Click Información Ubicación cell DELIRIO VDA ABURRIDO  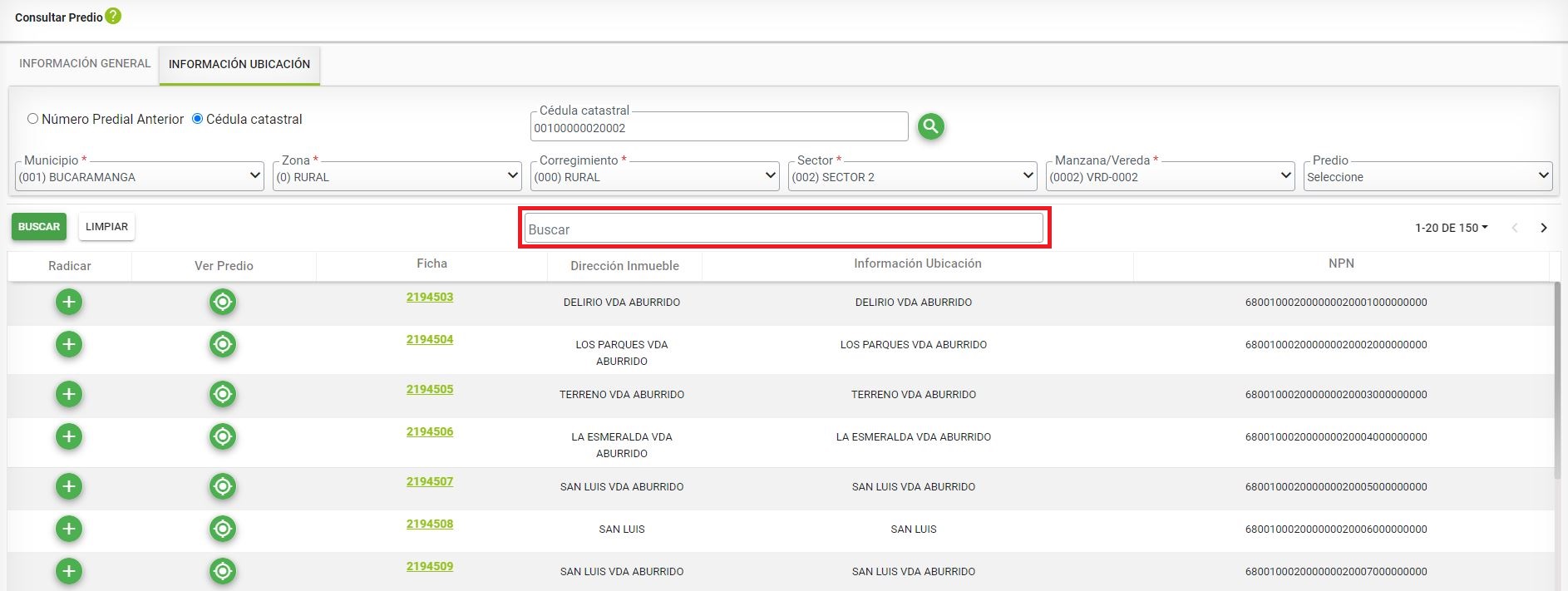pos(914,303)
